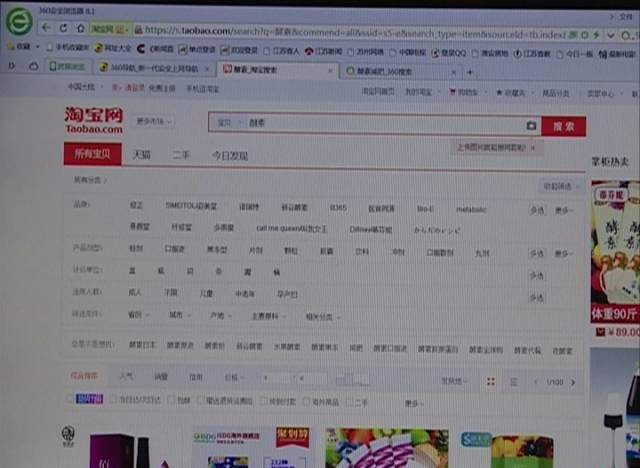Click the green 360 browser logo
The width and height of the screenshot is (640, 468).
point(19,21)
